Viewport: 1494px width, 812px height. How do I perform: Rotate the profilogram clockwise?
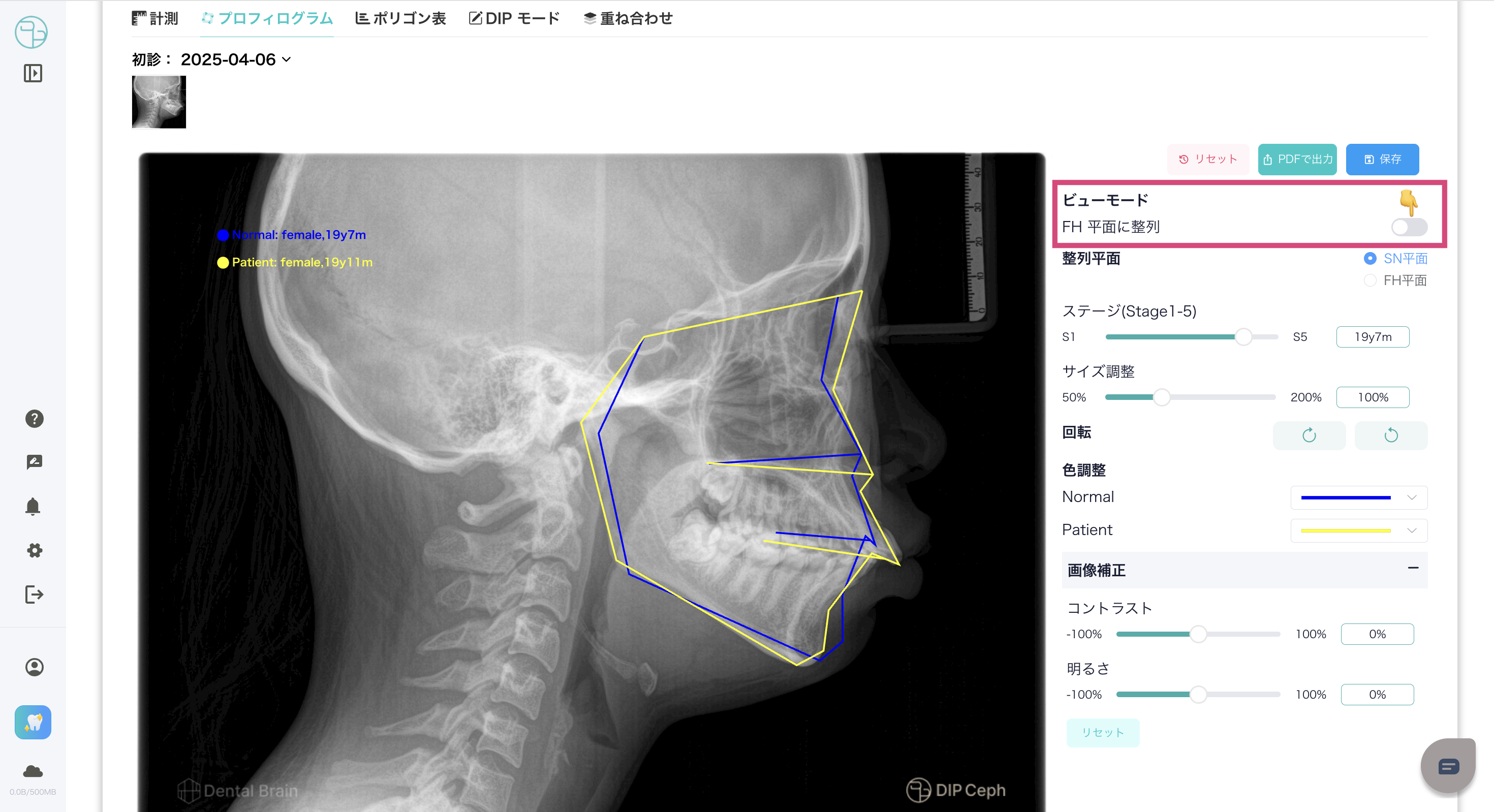(1309, 435)
